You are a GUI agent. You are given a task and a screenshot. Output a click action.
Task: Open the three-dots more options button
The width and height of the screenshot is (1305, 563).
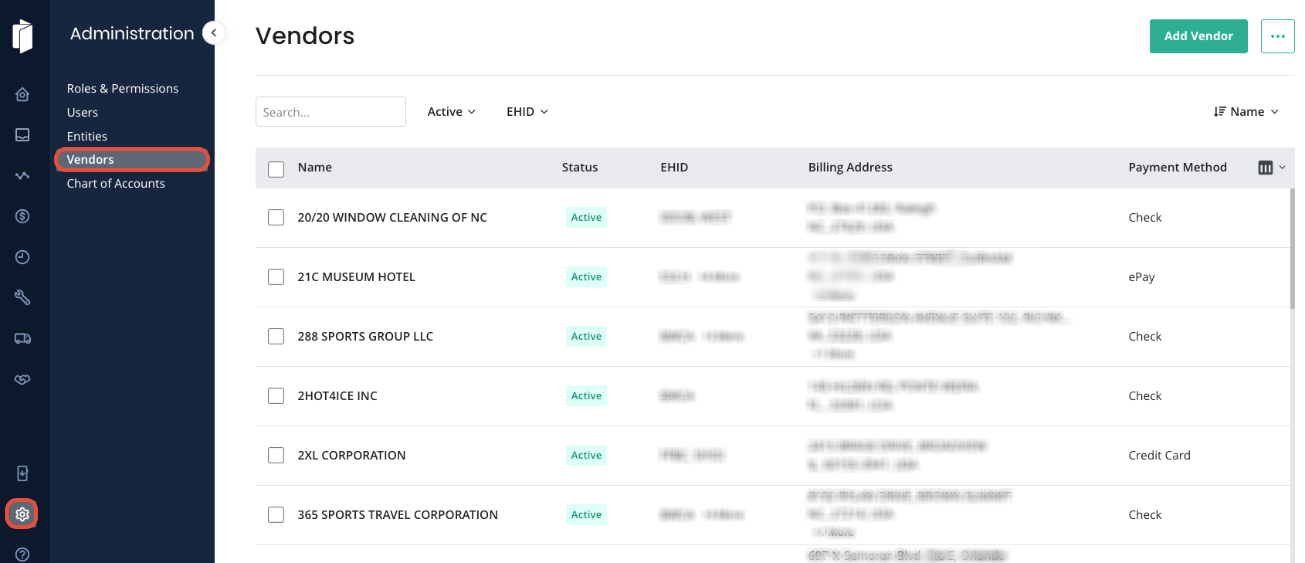1277,36
